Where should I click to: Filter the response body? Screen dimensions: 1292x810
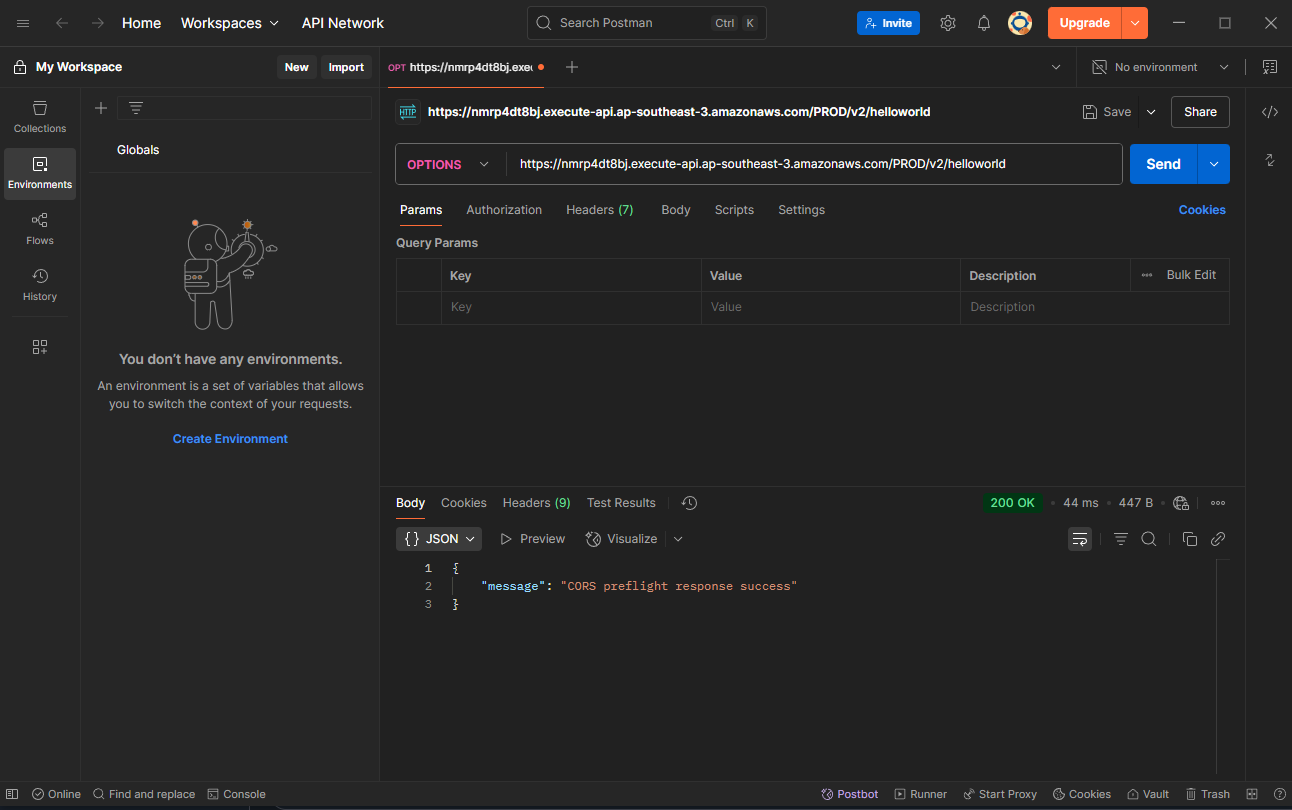(x=1121, y=539)
